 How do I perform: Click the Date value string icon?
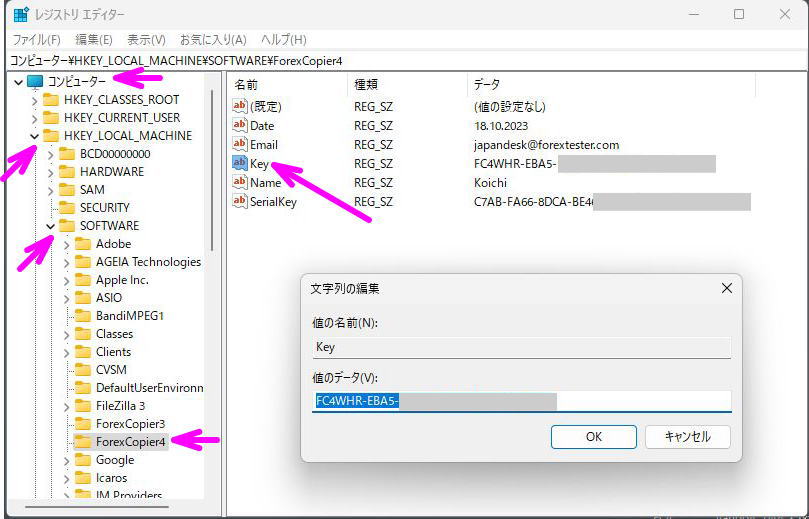pos(239,125)
